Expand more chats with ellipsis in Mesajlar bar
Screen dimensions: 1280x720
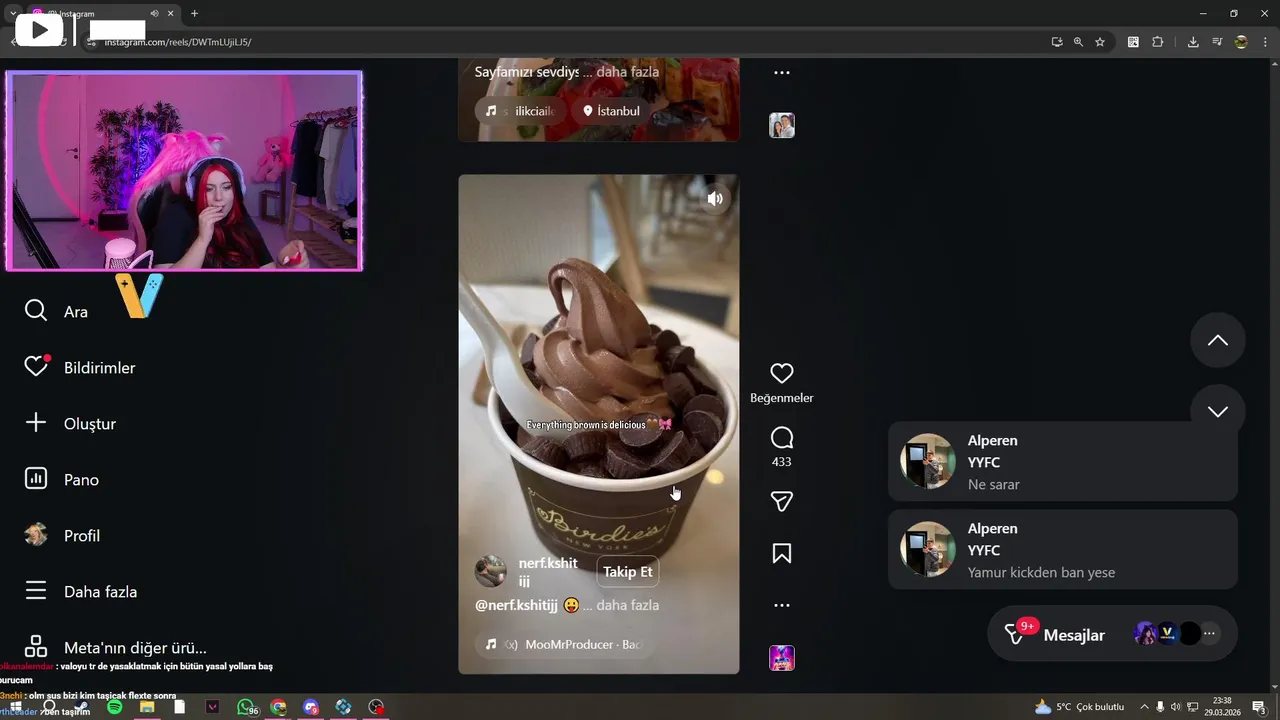click(x=1210, y=633)
